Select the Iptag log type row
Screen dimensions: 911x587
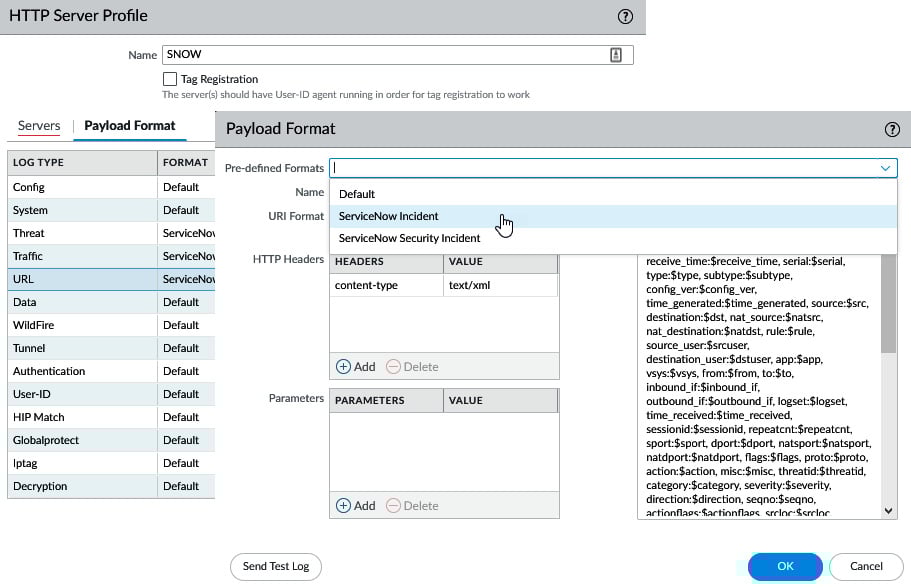(x=111, y=463)
